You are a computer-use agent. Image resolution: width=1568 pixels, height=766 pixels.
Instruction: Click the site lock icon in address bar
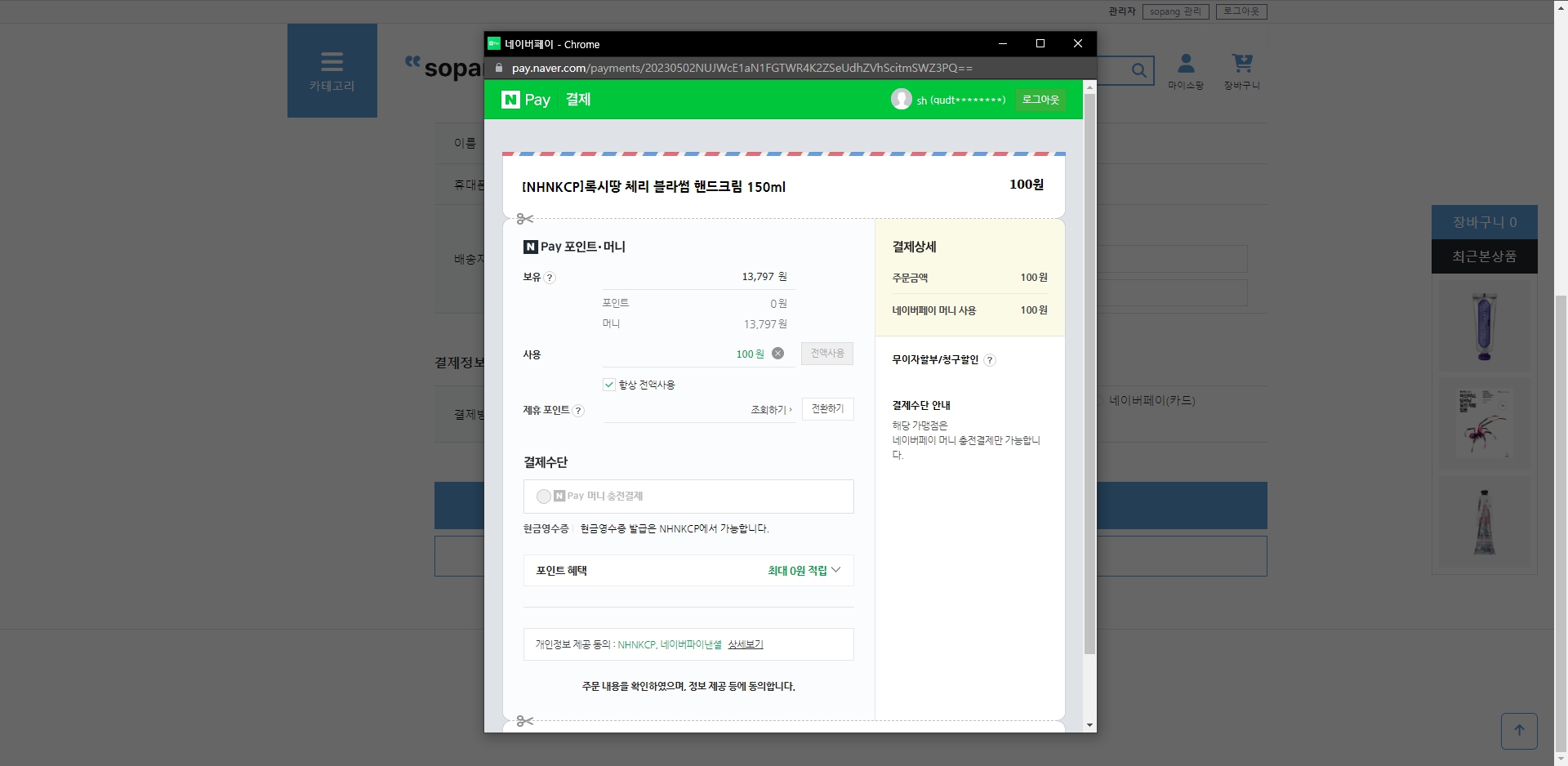pyautogui.click(x=499, y=68)
